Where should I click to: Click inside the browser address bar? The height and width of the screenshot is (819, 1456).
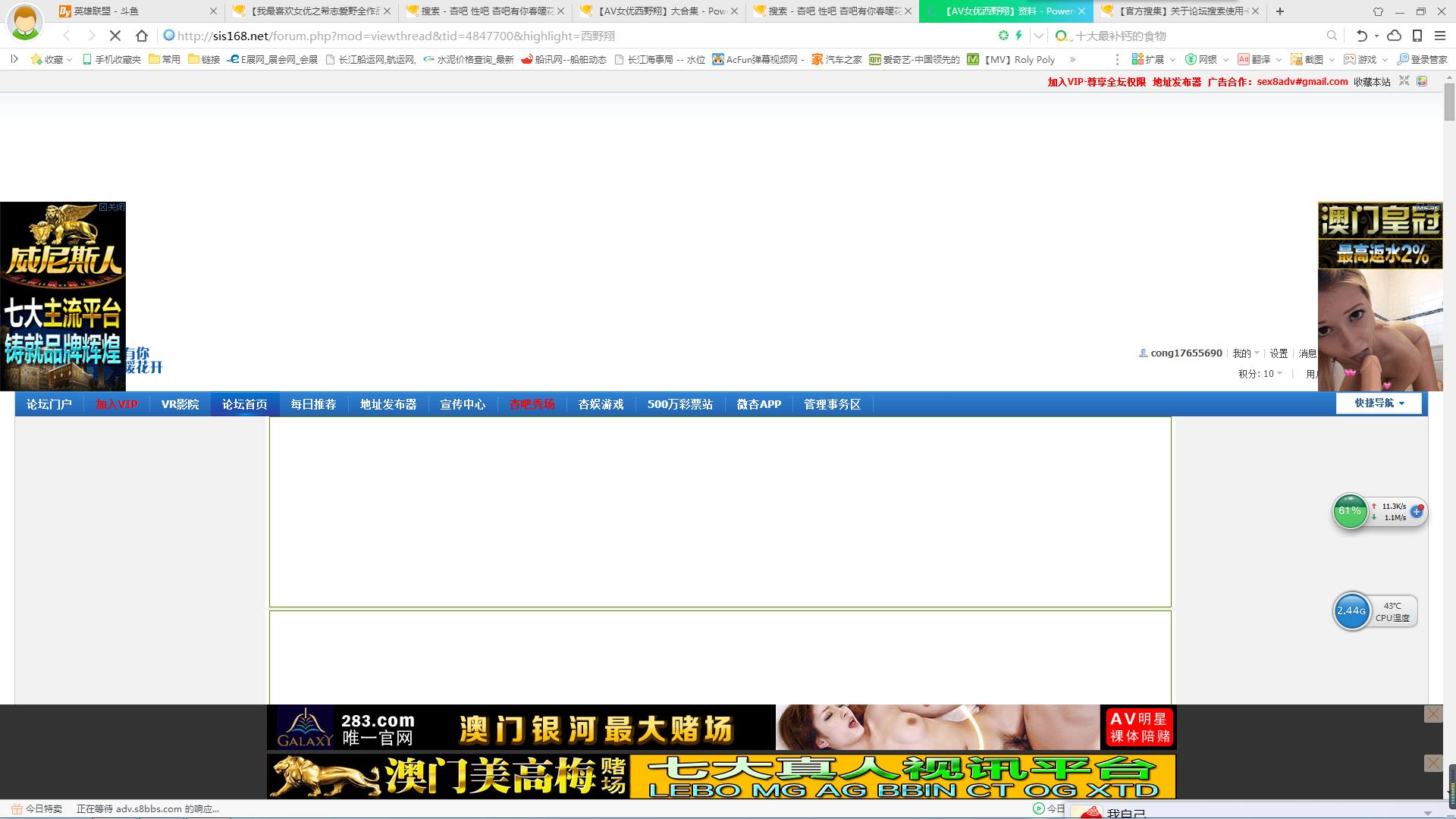pos(531,35)
